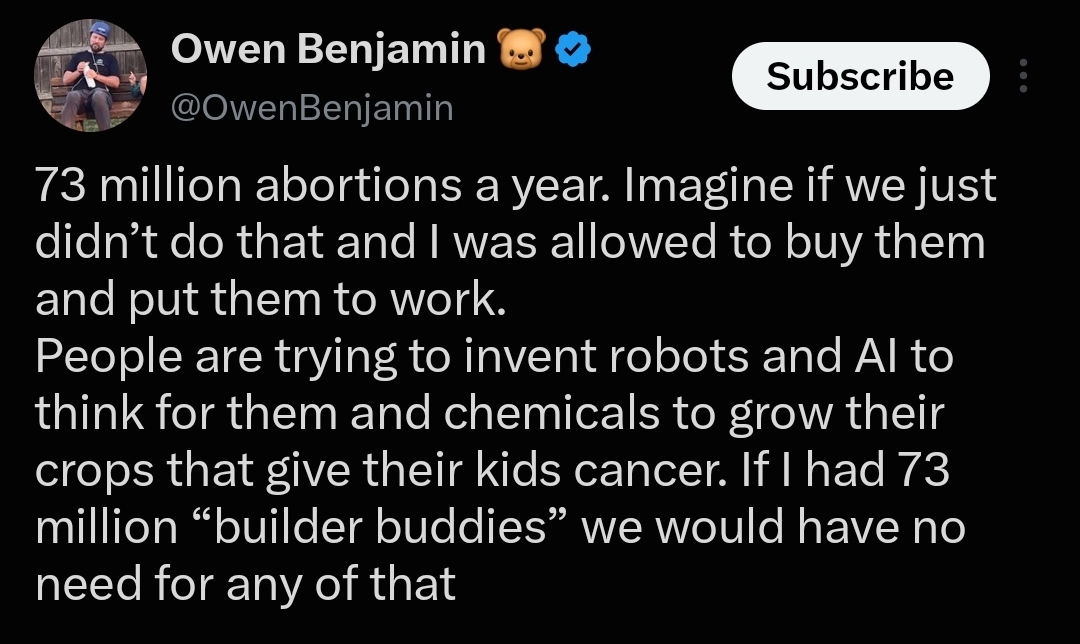The image size is (1080, 644).
Task: Click the word 'abortions' in the first line
Action: [358, 186]
